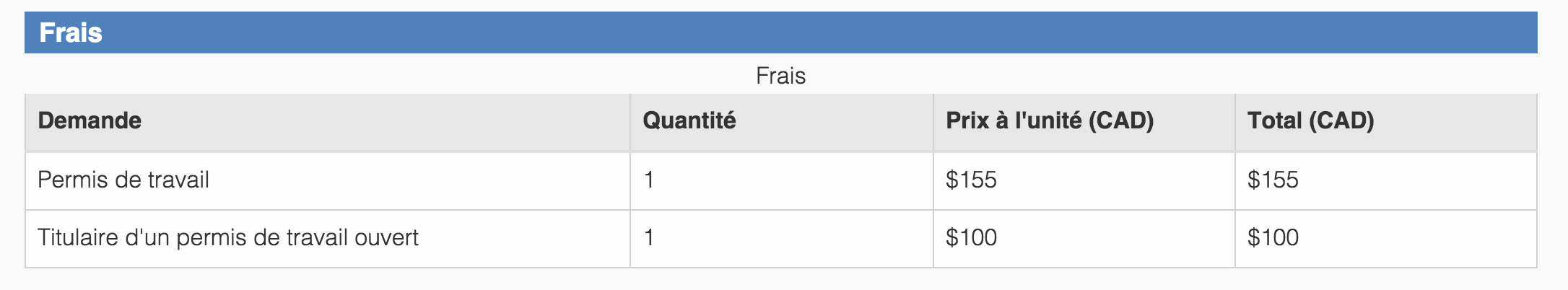Click the Frais title in blue bar
Viewport: 1568px width, 290px height.
[71, 33]
